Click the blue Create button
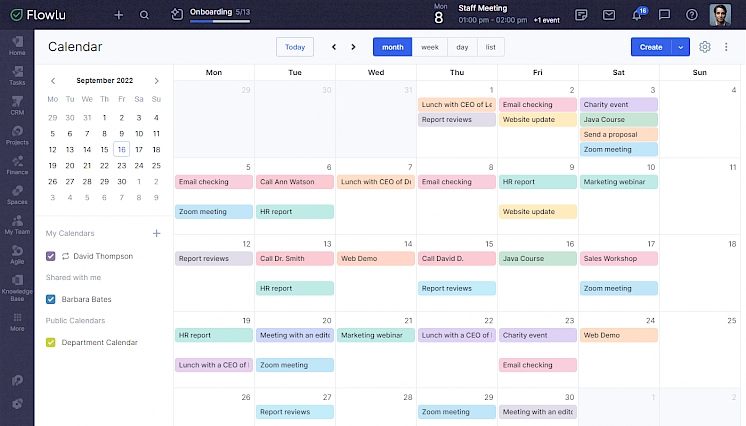746x426 pixels. click(651, 47)
